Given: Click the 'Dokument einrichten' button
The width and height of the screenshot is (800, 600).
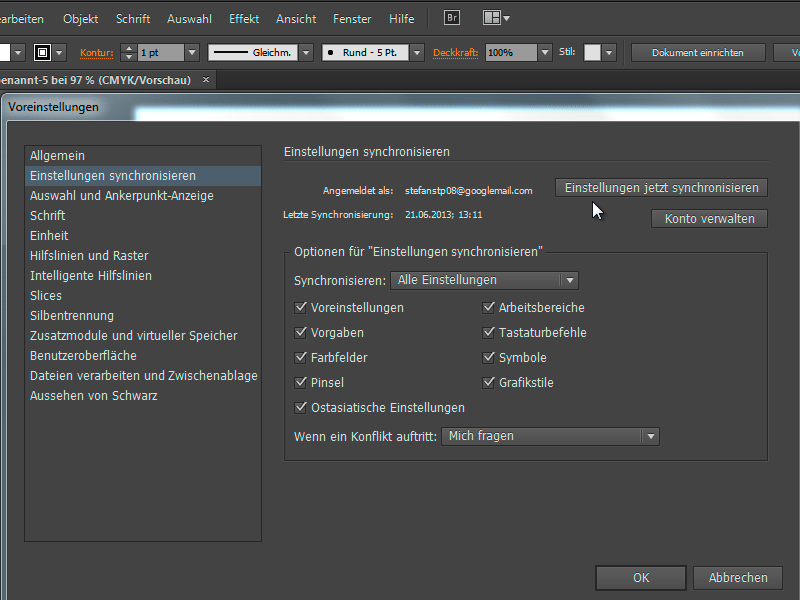Looking at the screenshot, I should 697,53.
